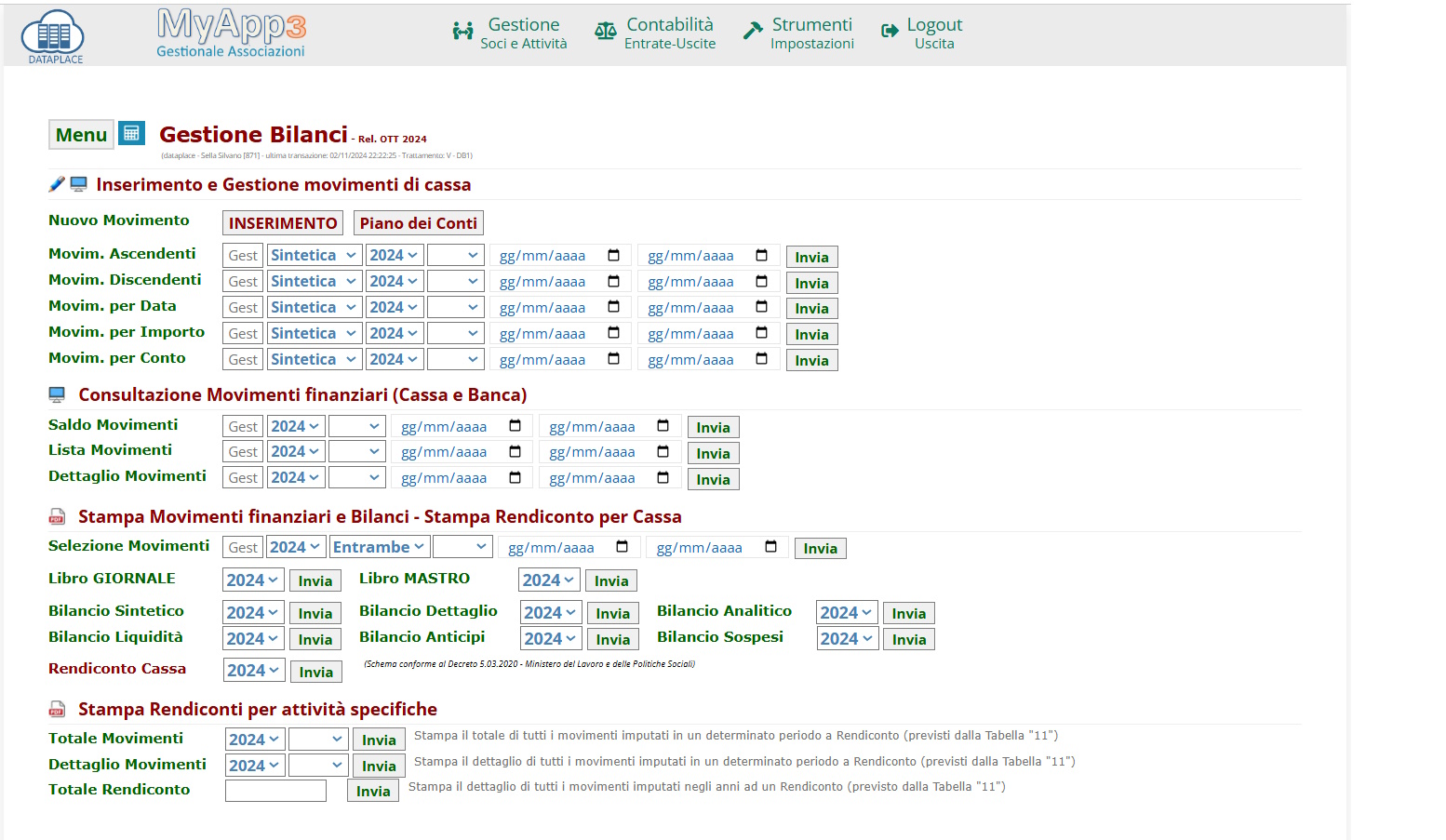
Task: Click the INSERIMENTO button
Action: pos(283,223)
